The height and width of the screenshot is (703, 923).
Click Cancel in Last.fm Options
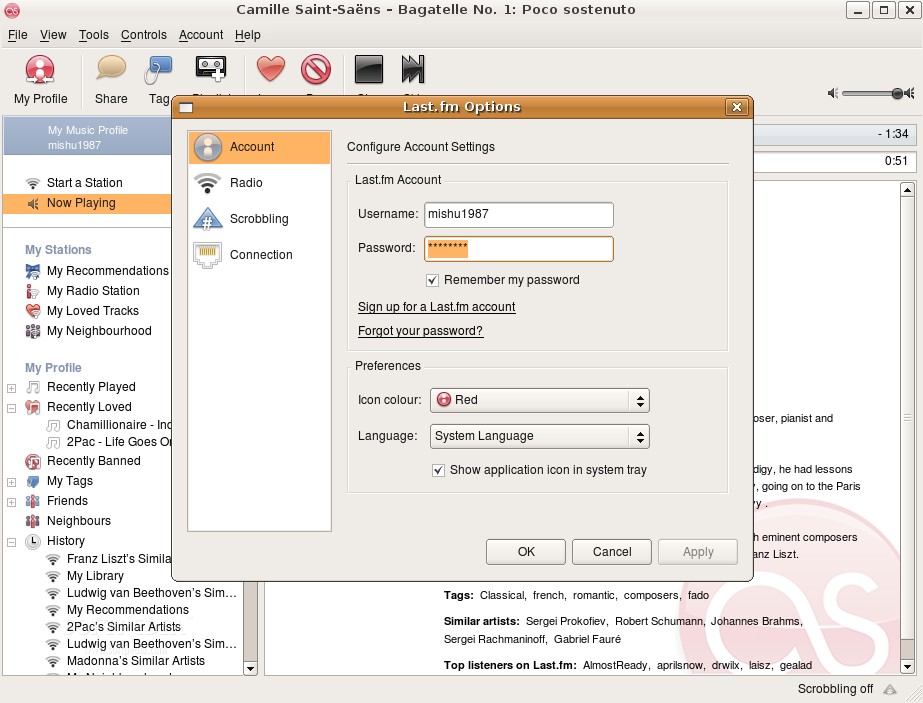(x=612, y=552)
